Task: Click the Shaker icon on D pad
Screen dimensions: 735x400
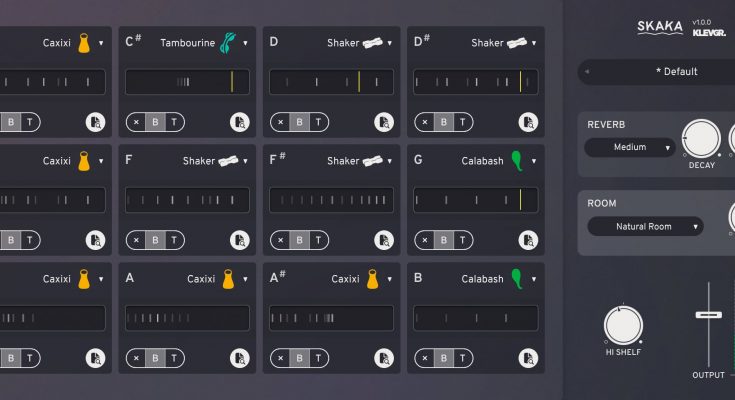Action: tap(373, 43)
